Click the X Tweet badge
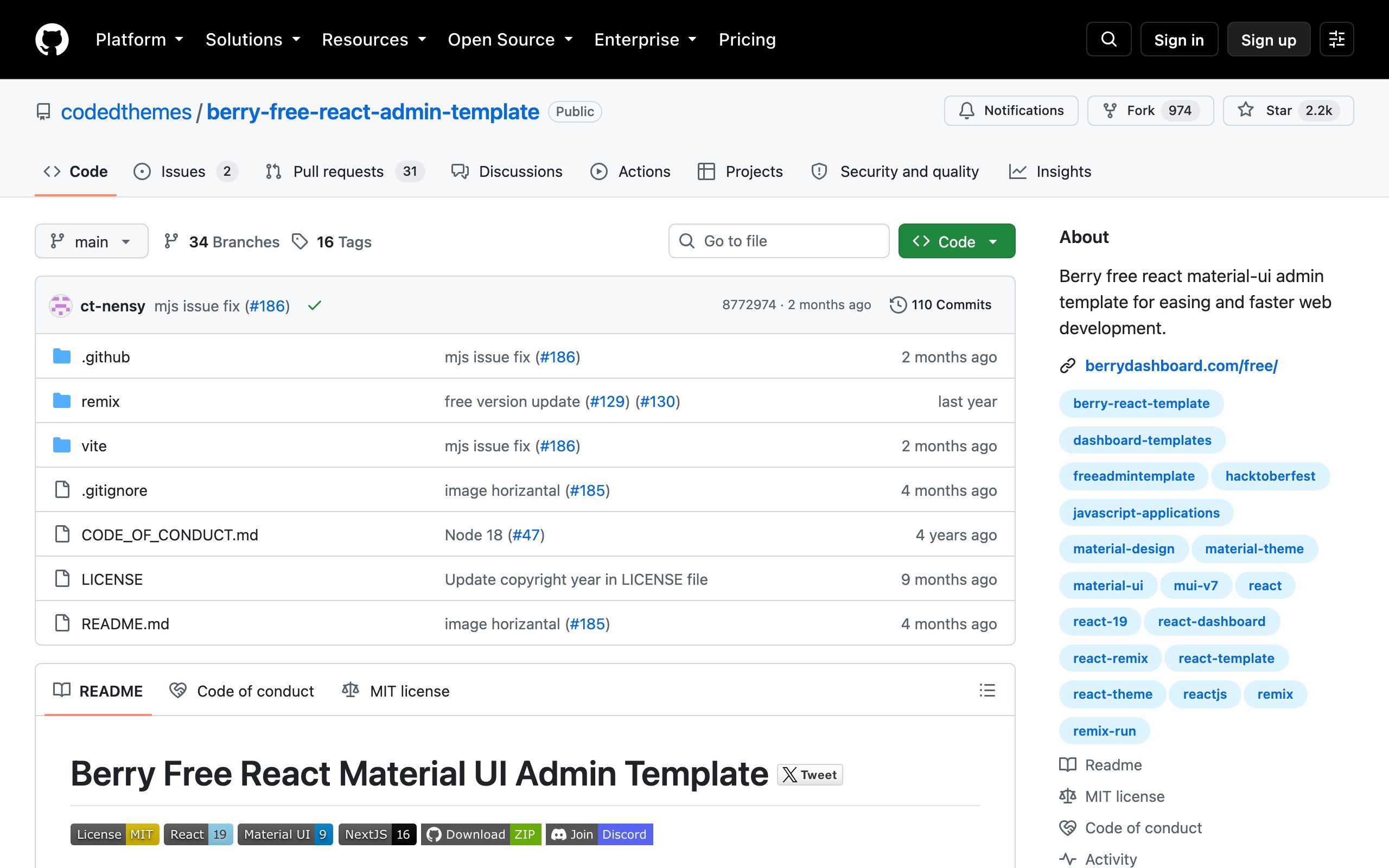 (x=810, y=775)
